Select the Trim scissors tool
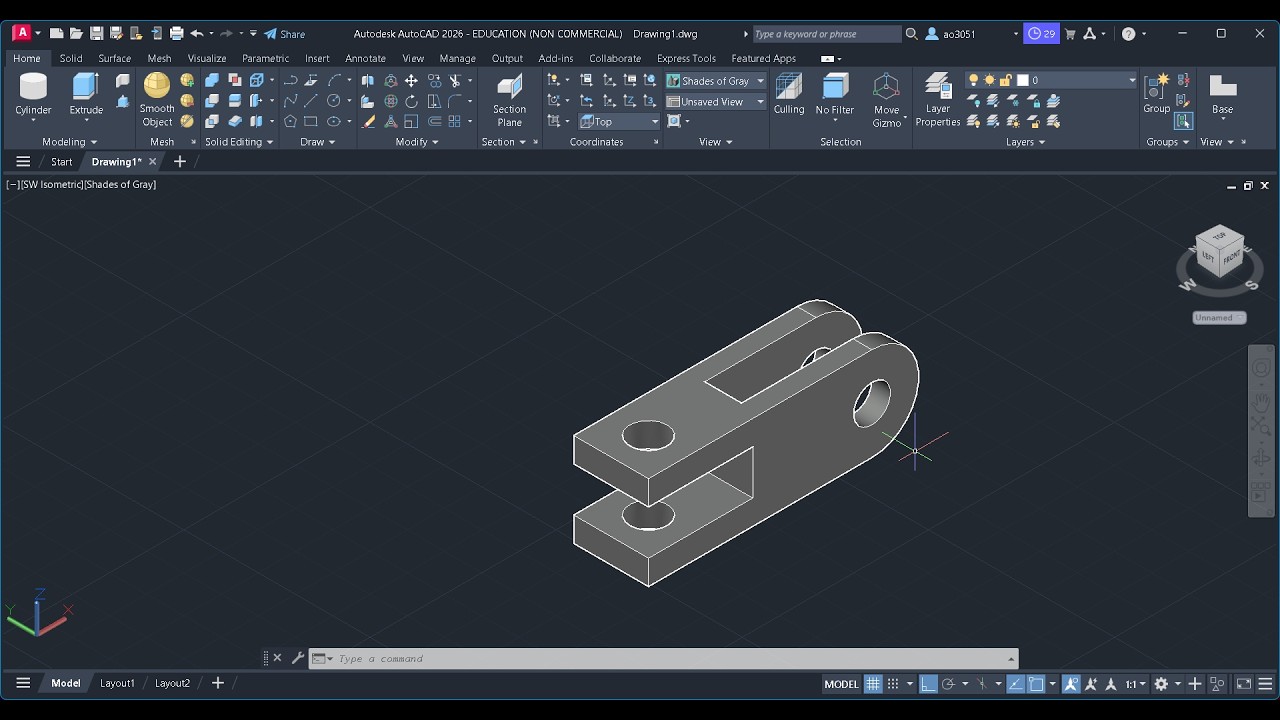Image resolution: width=1280 pixels, height=720 pixels. click(455, 80)
